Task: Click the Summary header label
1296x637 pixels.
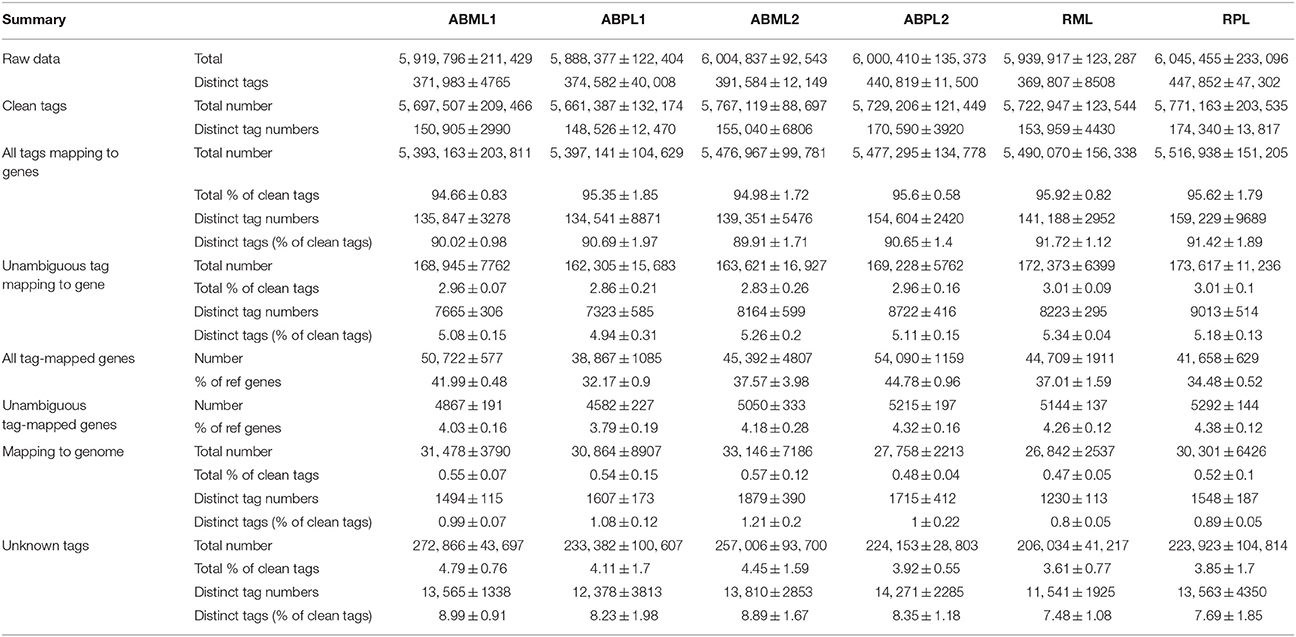Action: [x=32, y=20]
